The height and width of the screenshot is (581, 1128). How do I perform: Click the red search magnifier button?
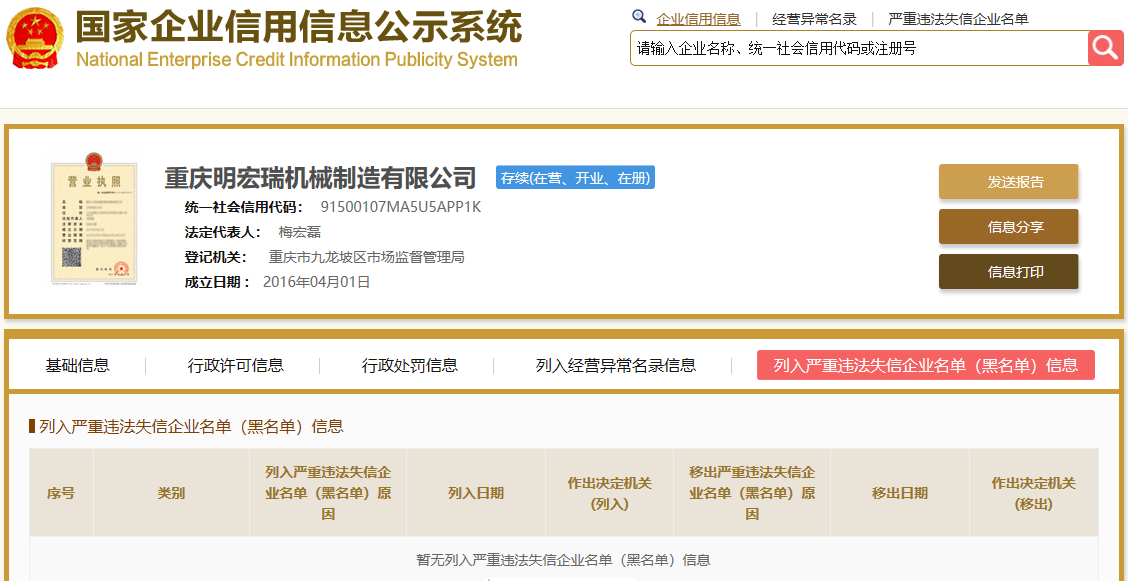coord(1106,48)
